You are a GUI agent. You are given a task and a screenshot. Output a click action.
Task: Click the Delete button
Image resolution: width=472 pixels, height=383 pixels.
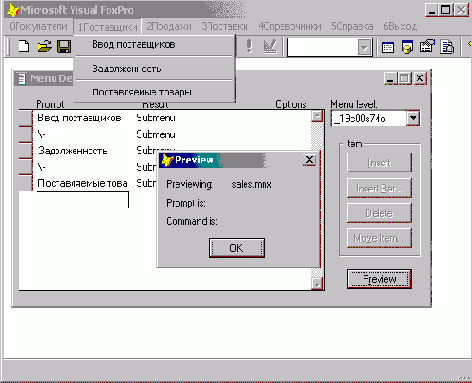click(379, 213)
